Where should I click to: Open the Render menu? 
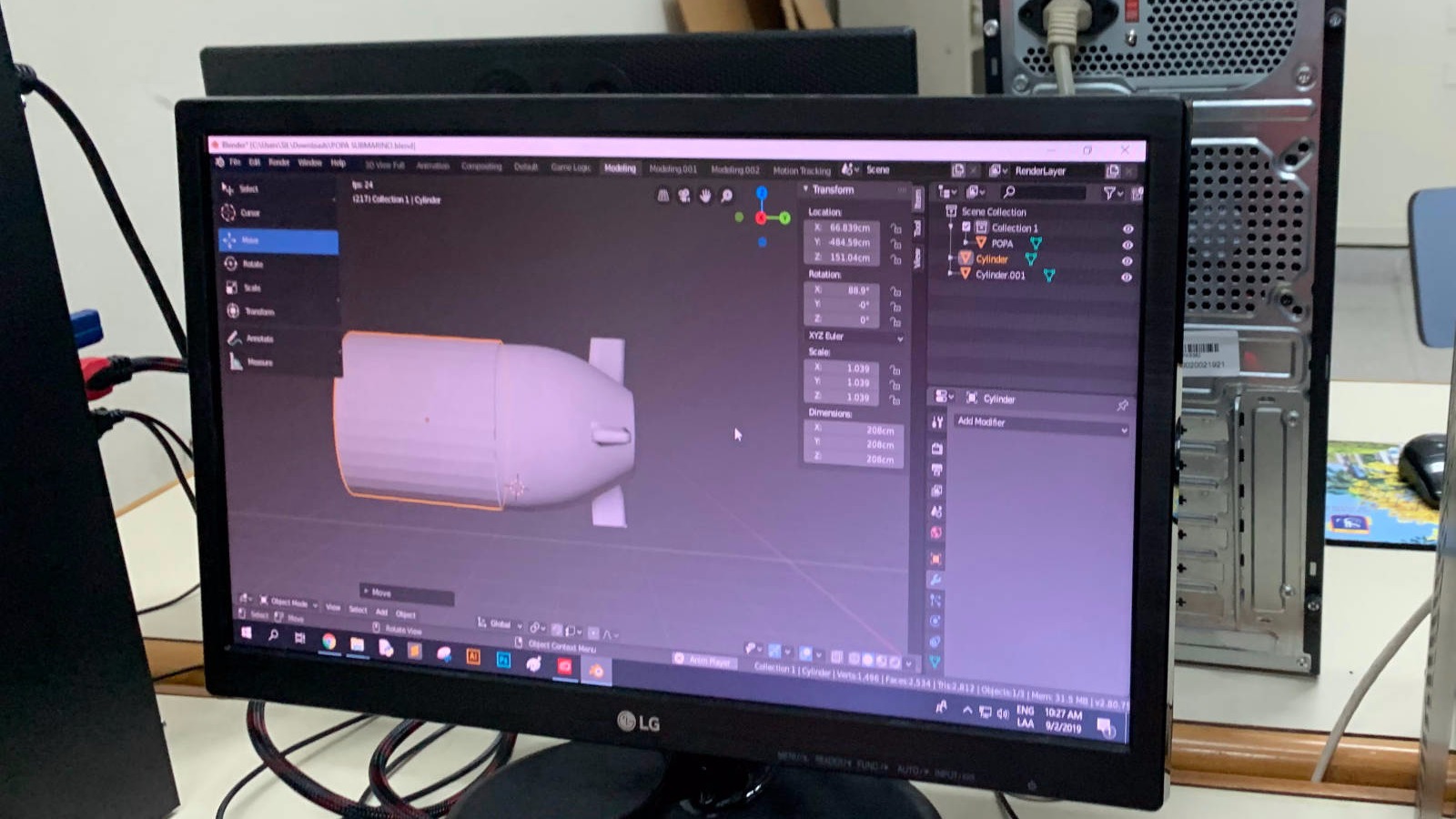coord(279,163)
